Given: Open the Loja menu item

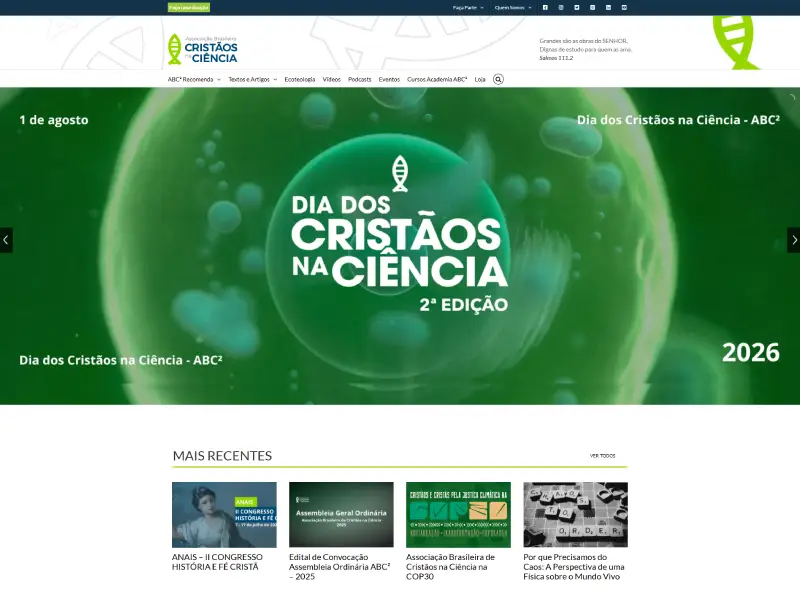Looking at the screenshot, I should pyautogui.click(x=480, y=79).
